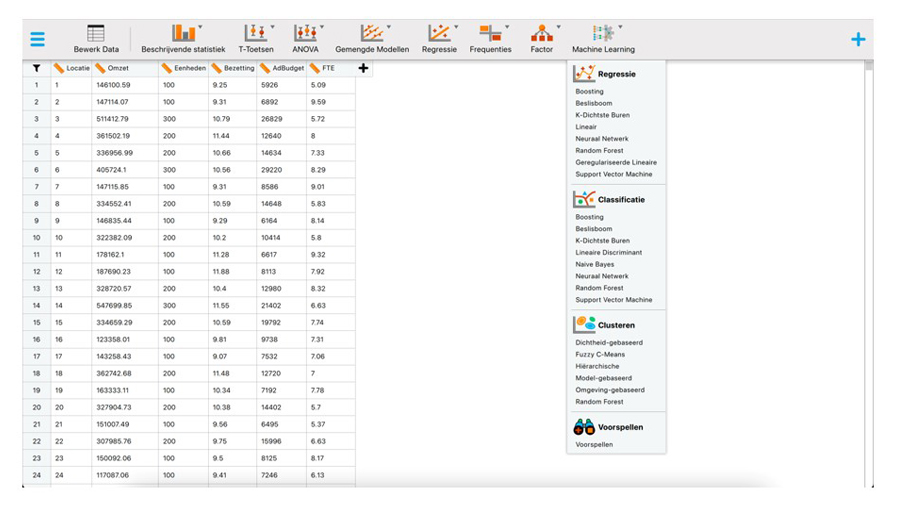Open the ANOVA analysis menu
The width and height of the screenshot is (900, 508).
[305, 35]
